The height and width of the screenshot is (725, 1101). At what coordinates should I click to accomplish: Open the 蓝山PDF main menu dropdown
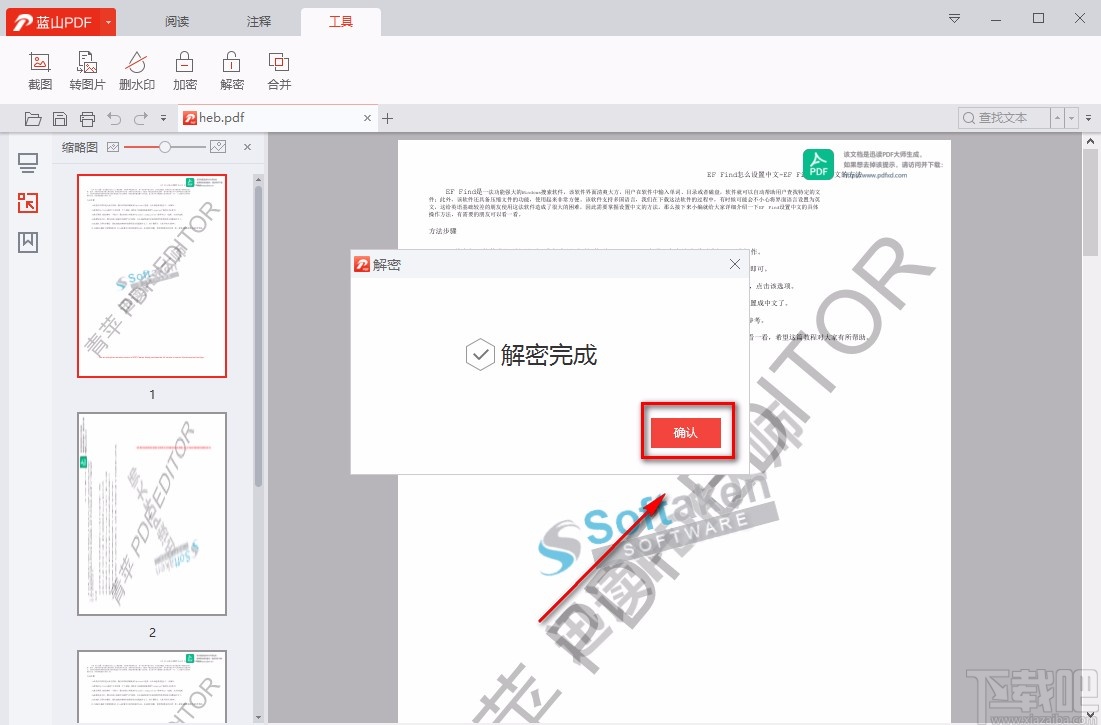point(110,20)
